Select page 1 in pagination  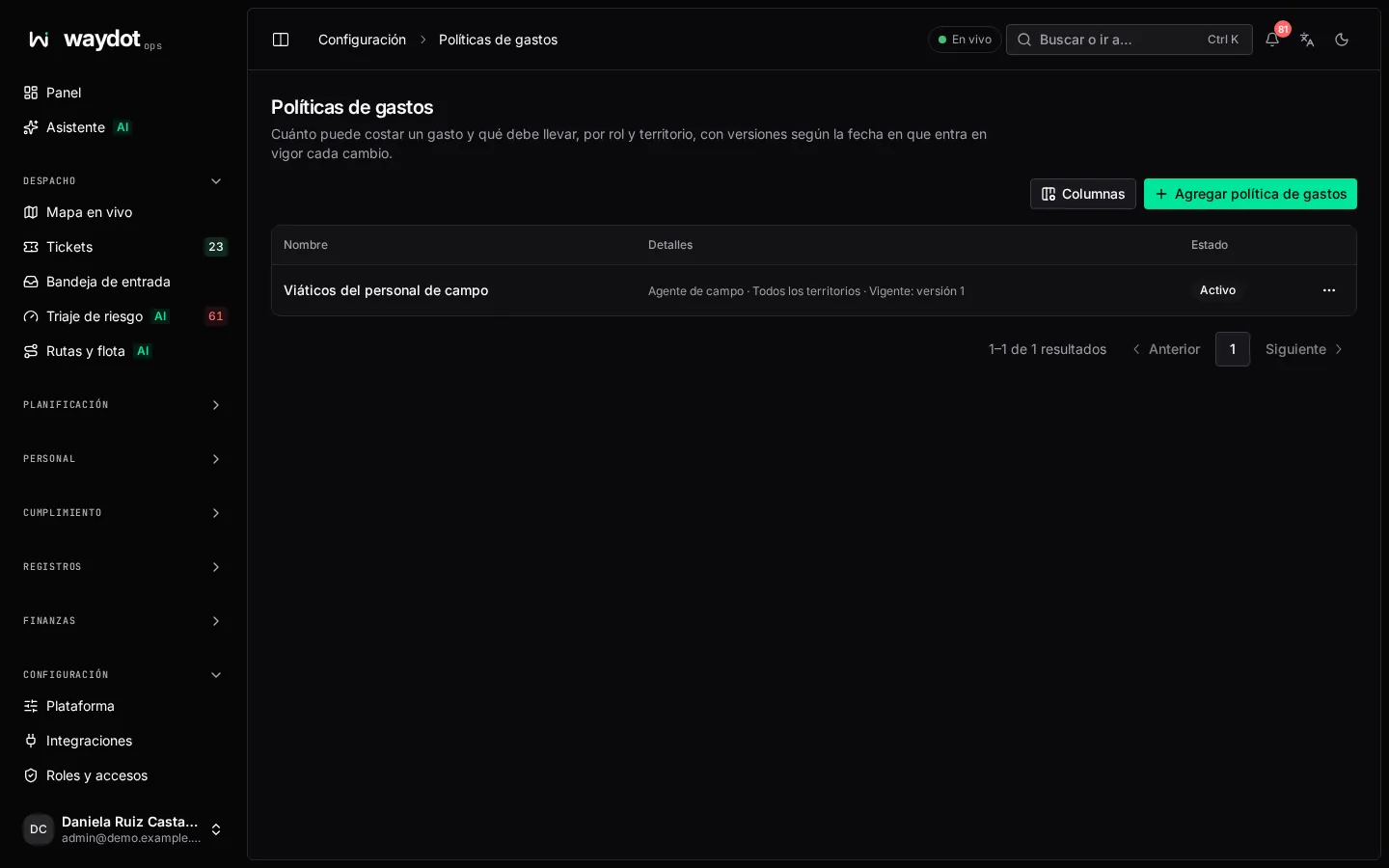(x=1233, y=349)
